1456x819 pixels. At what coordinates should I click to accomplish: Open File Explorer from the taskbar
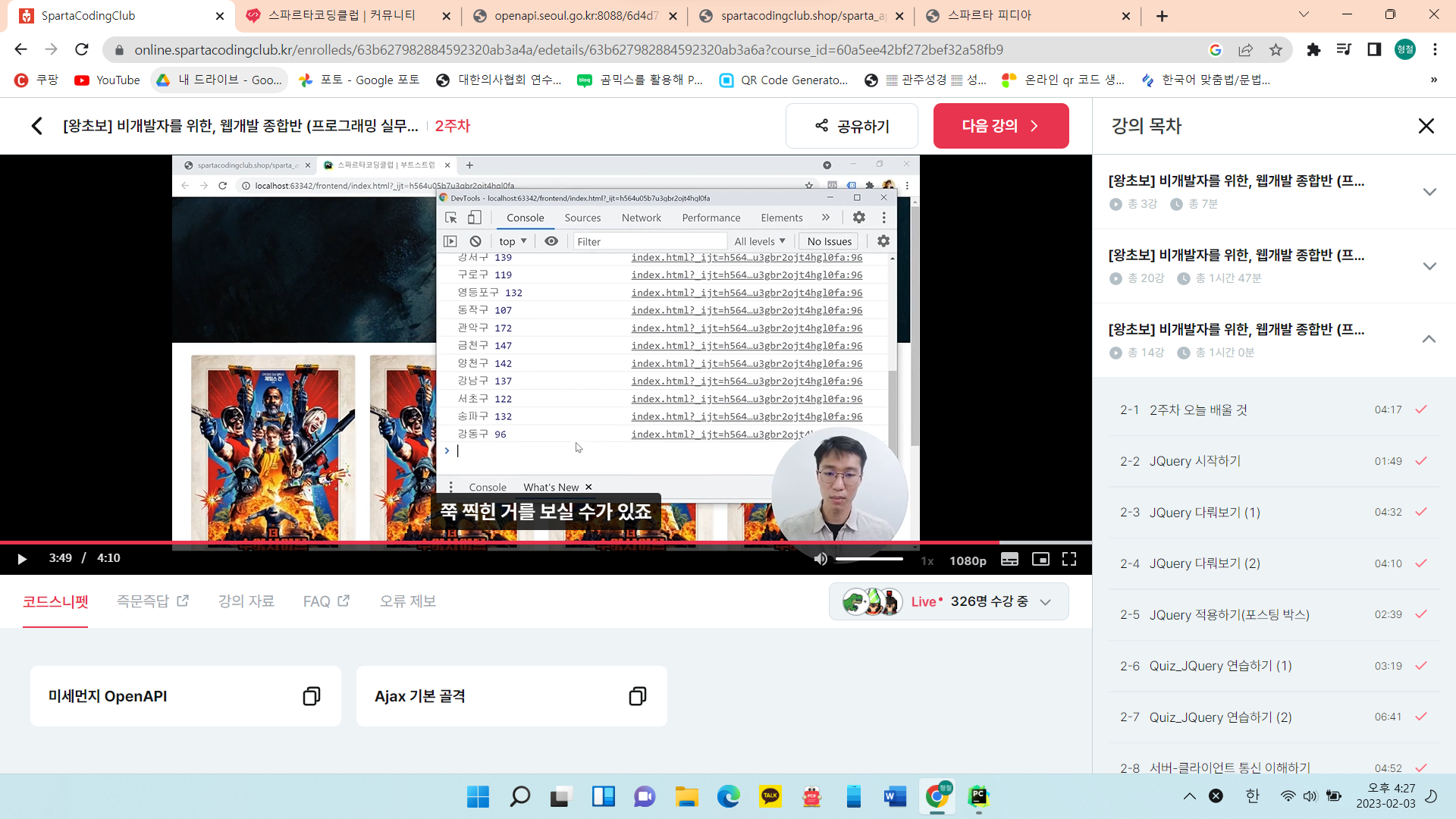[x=686, y=796]
